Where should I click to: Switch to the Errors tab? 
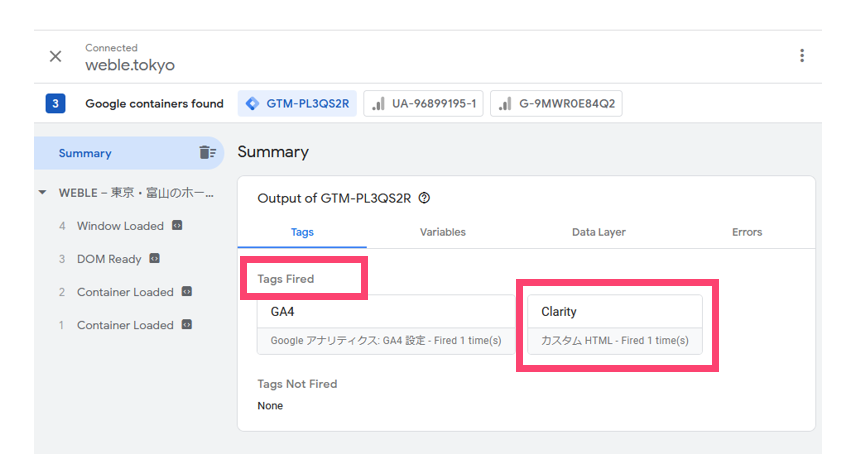pyautogui.click(x=747, y=232)
